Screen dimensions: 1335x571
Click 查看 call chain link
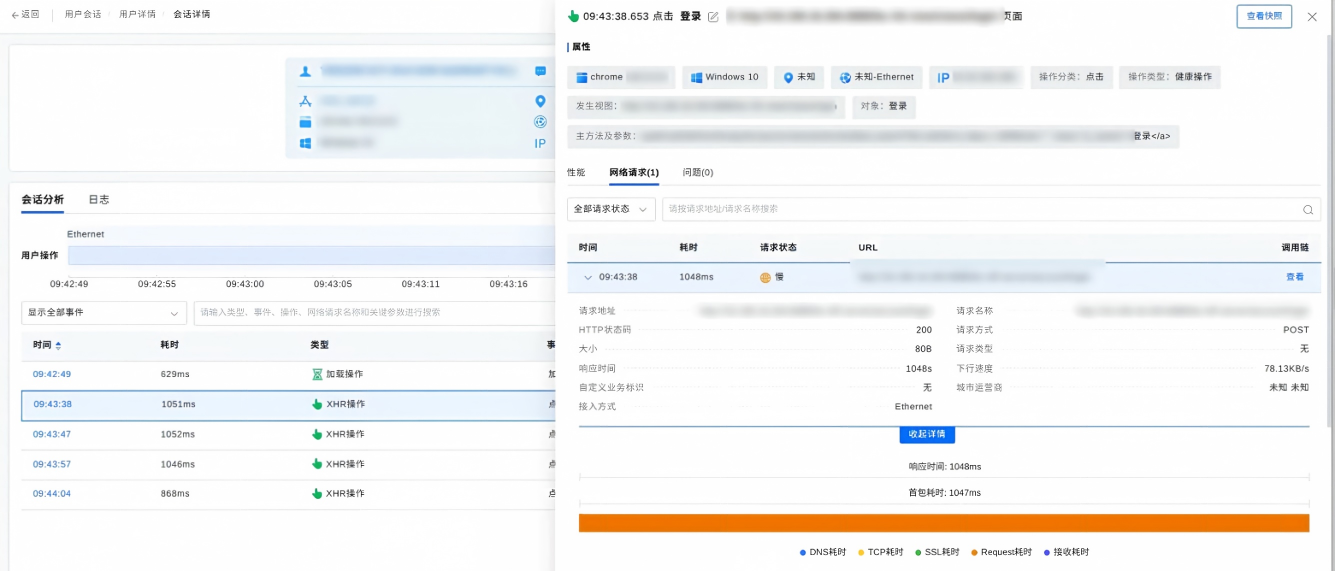click(1295, 277)
